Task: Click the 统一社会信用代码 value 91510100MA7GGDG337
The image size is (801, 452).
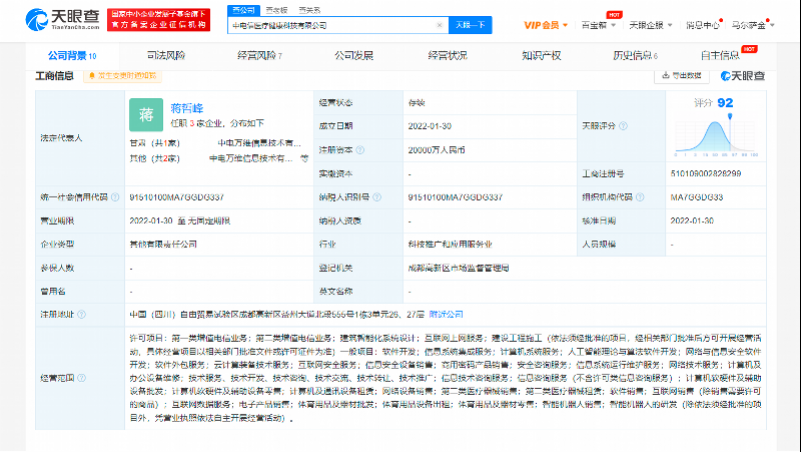Action: point(176,197)
